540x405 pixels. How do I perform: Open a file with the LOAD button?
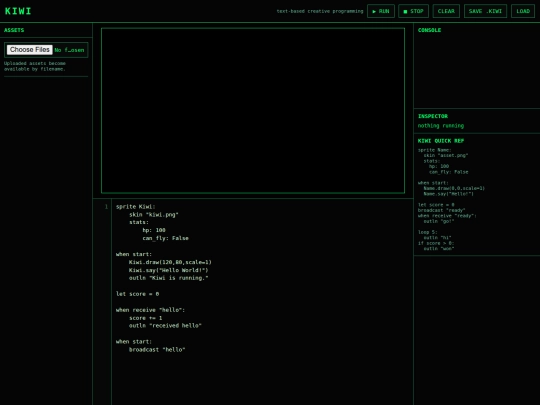pyautogui.click(x=523, y=11)
